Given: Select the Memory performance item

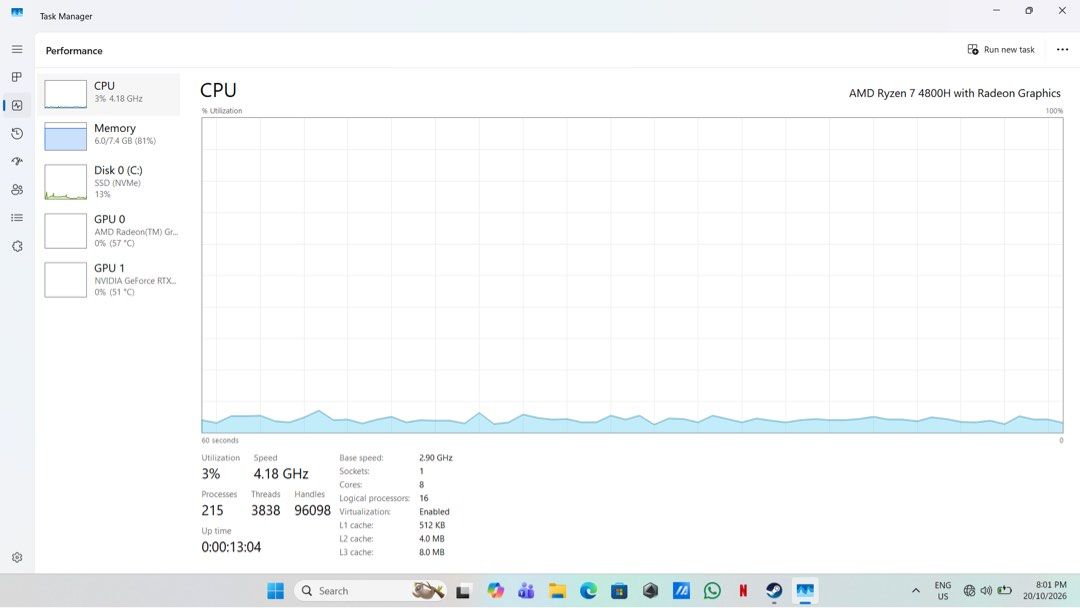Looking at the screenshot, I should tap(110, 136).
